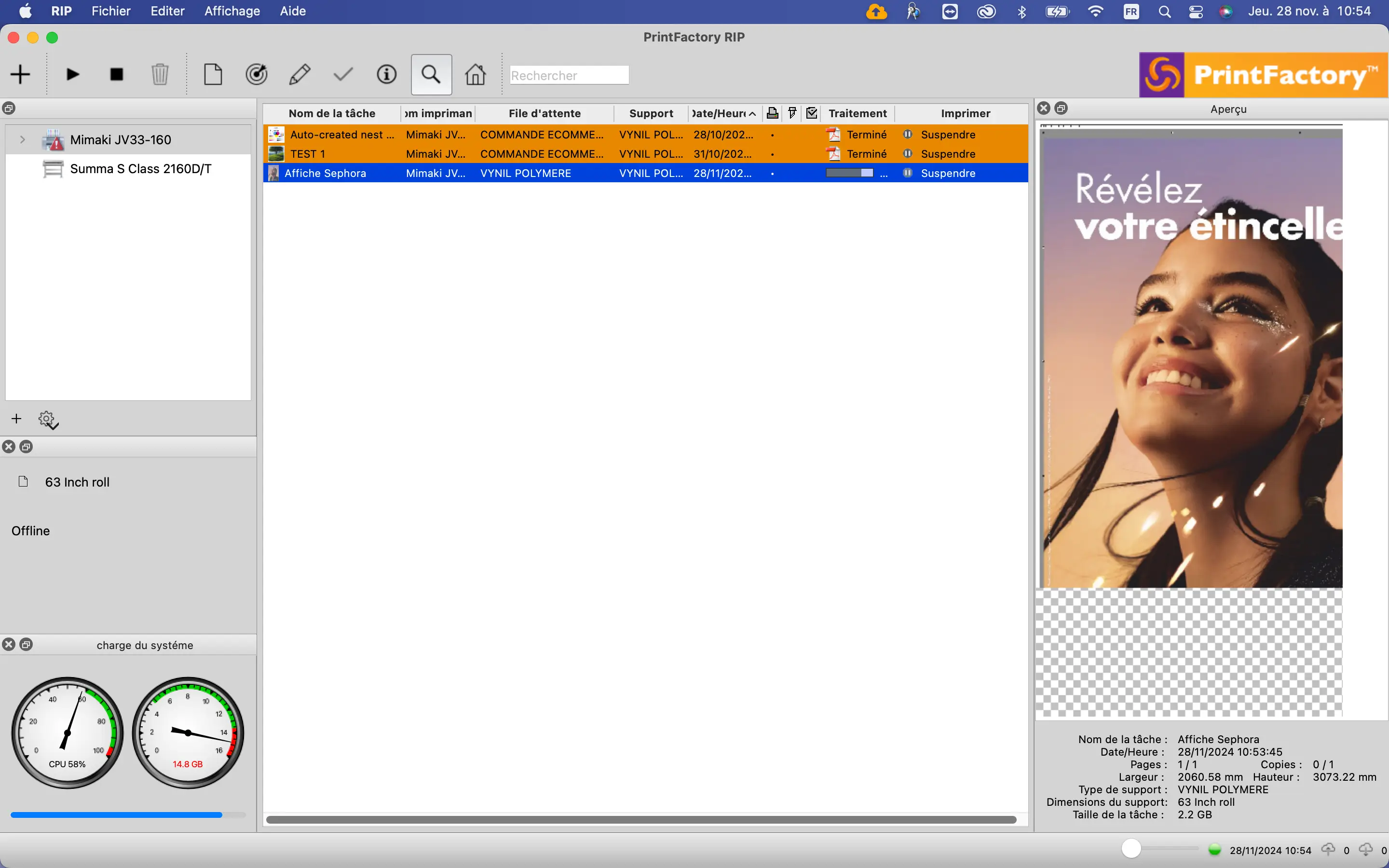Sort by Nom de la tâche column
1389x868 pixels.
click(332, 113)
